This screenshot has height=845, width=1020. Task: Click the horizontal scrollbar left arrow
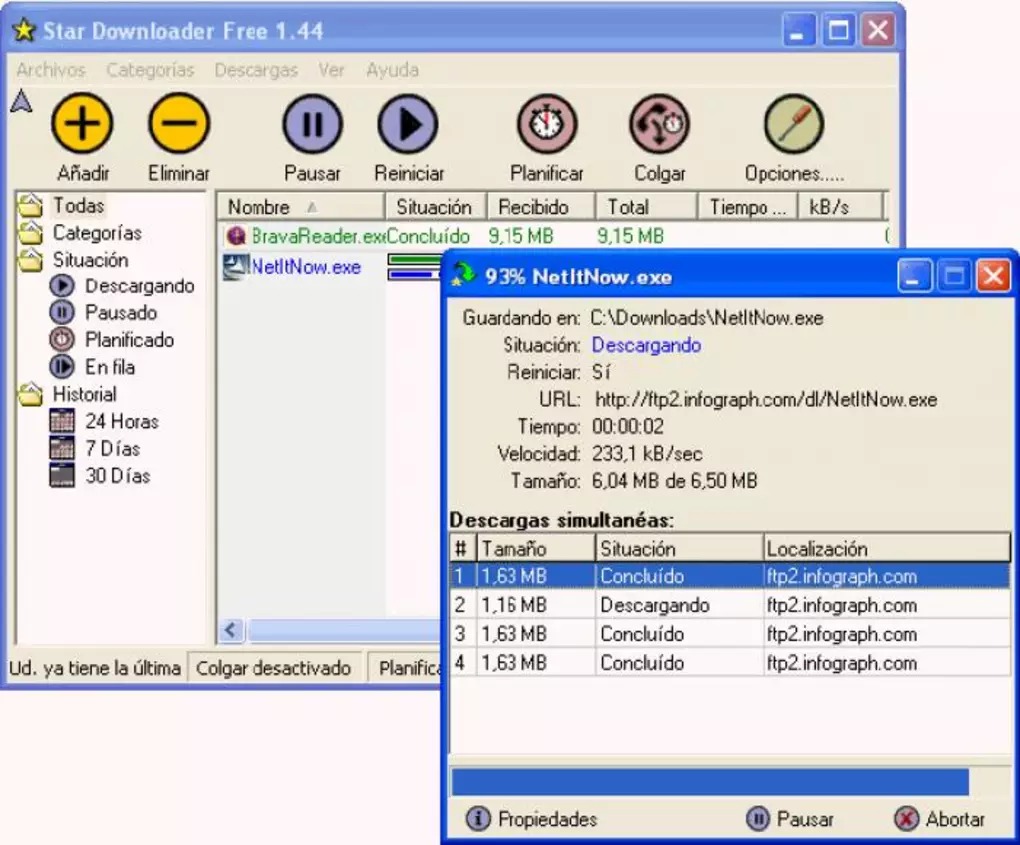coord(230,630)
